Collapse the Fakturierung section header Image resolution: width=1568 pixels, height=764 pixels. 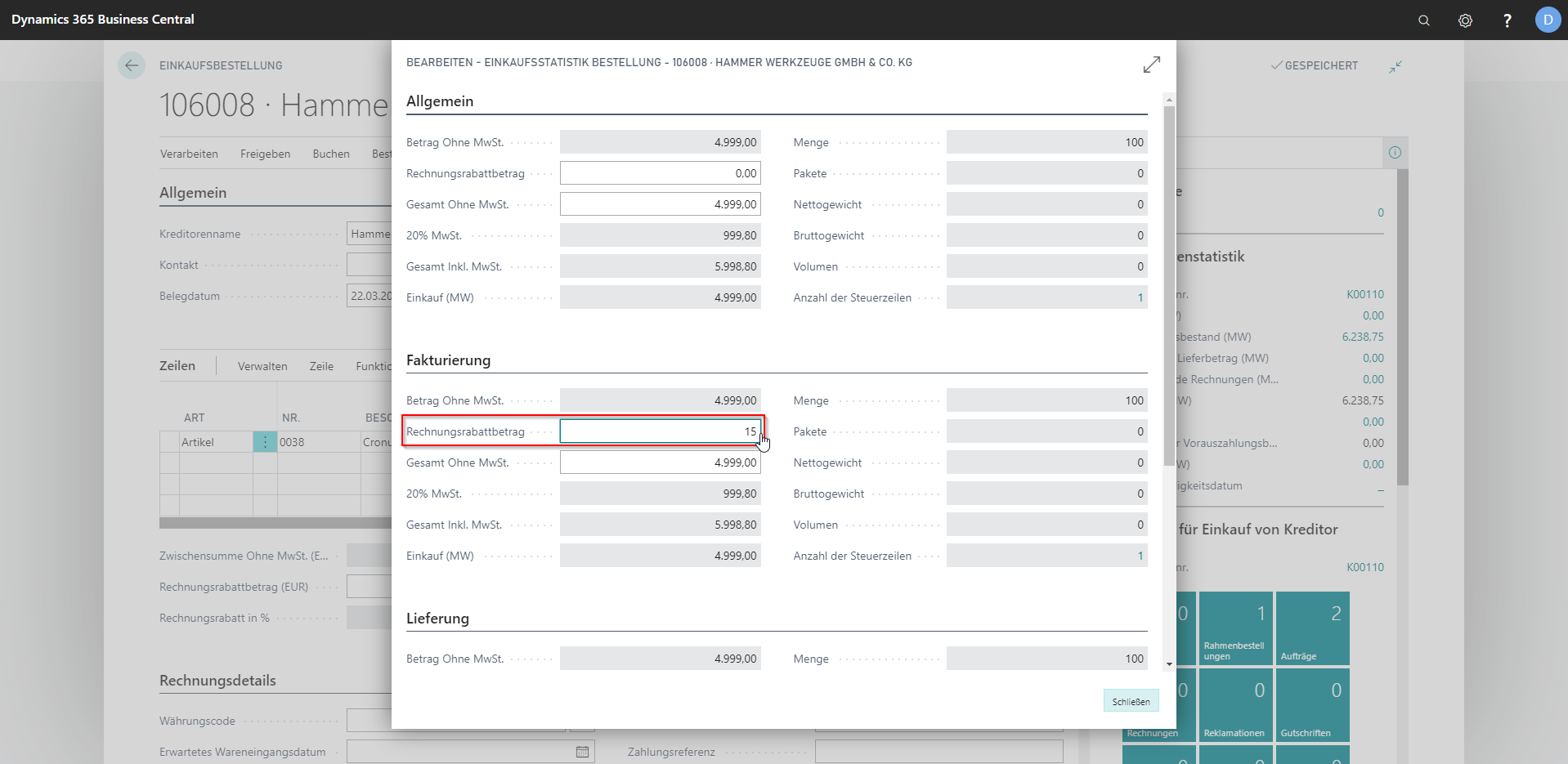coord(448,360)
